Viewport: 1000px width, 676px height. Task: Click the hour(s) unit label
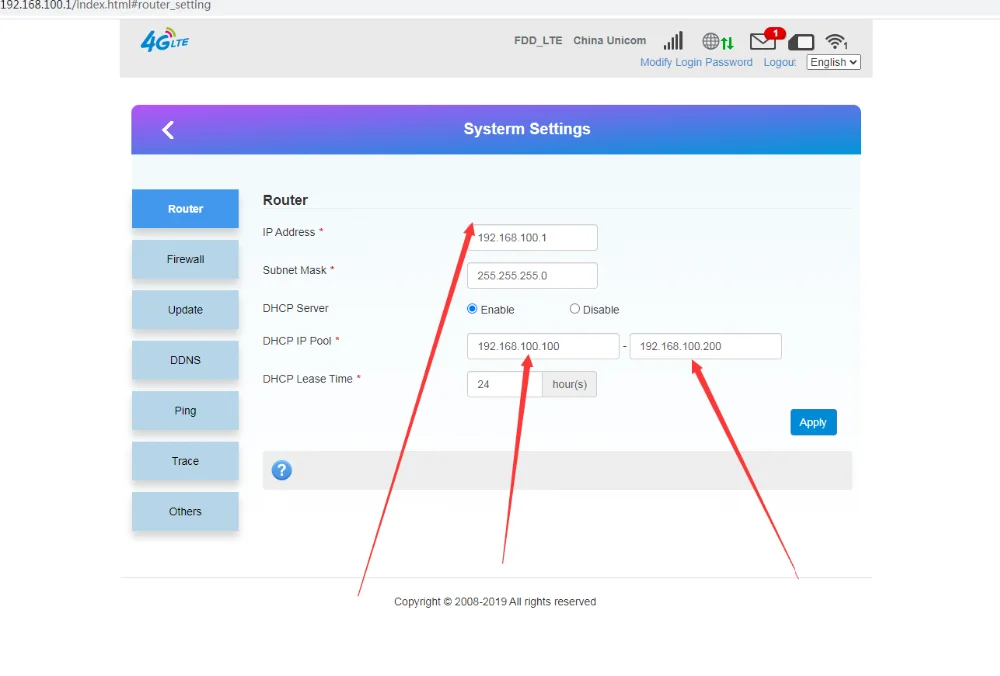tap(570, 384)
